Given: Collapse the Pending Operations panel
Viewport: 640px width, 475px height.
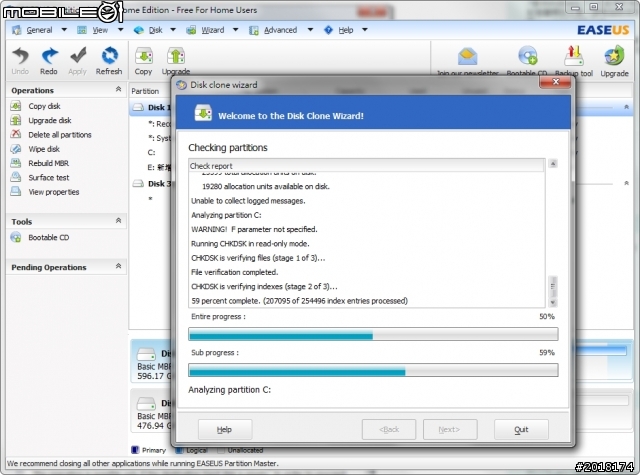Looking at the screenshot, I should click(x=118, y=266).
